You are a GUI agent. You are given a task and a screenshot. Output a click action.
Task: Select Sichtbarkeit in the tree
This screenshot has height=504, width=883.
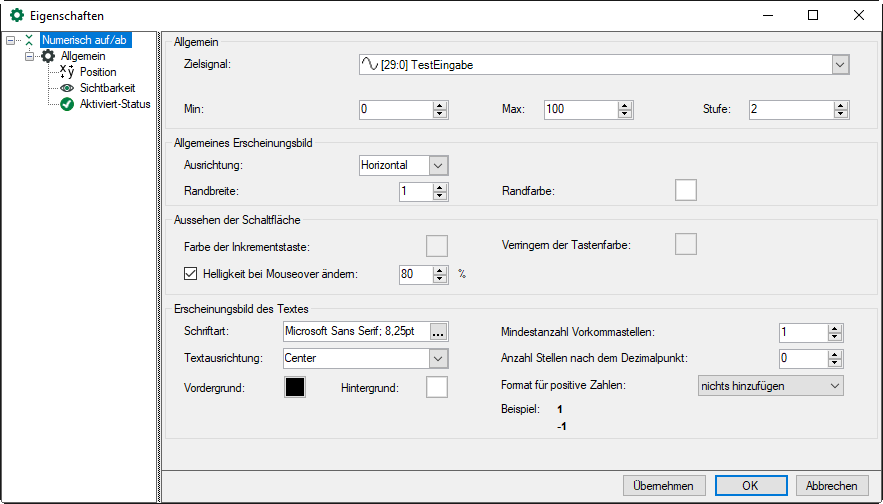coord(107,88)
